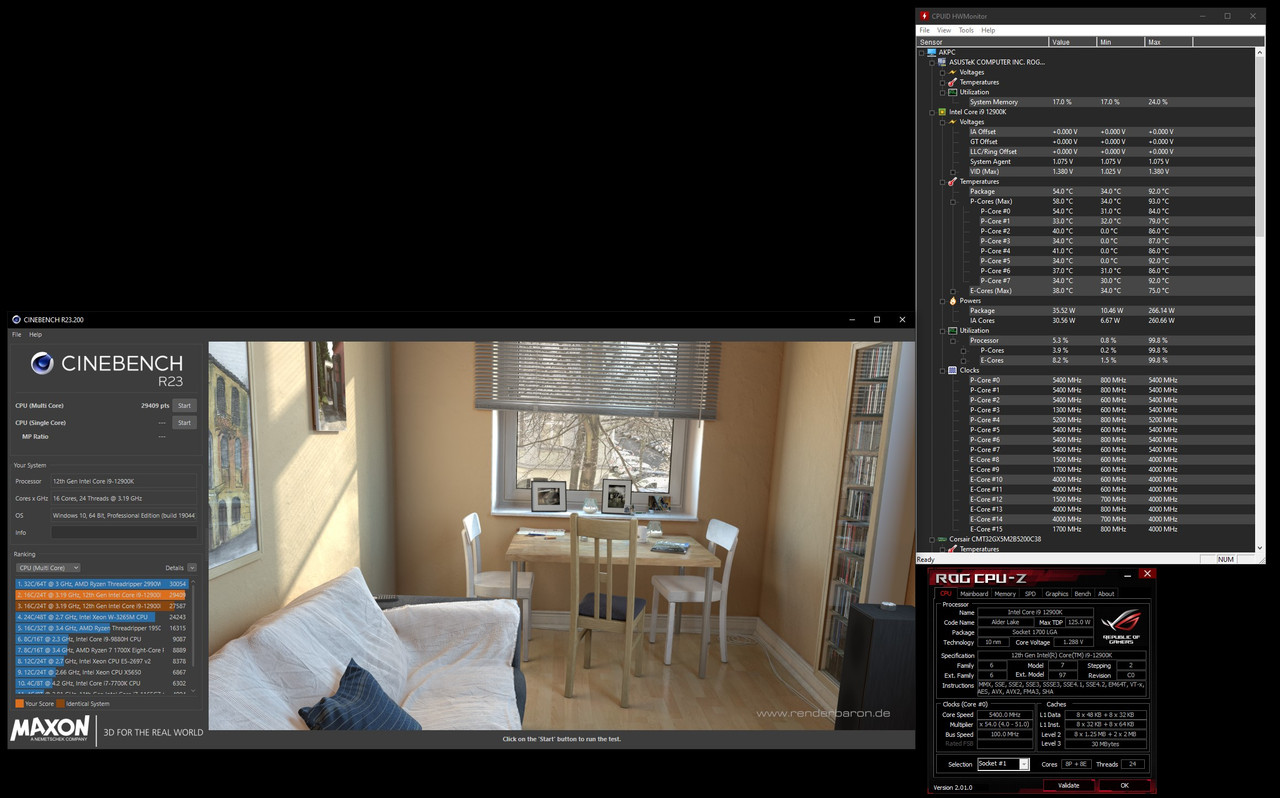The height and width of the screenshot is (798, 1280).
Task: Click the Clocks icon in HWMonitor
Action: [x=952, y=370]
